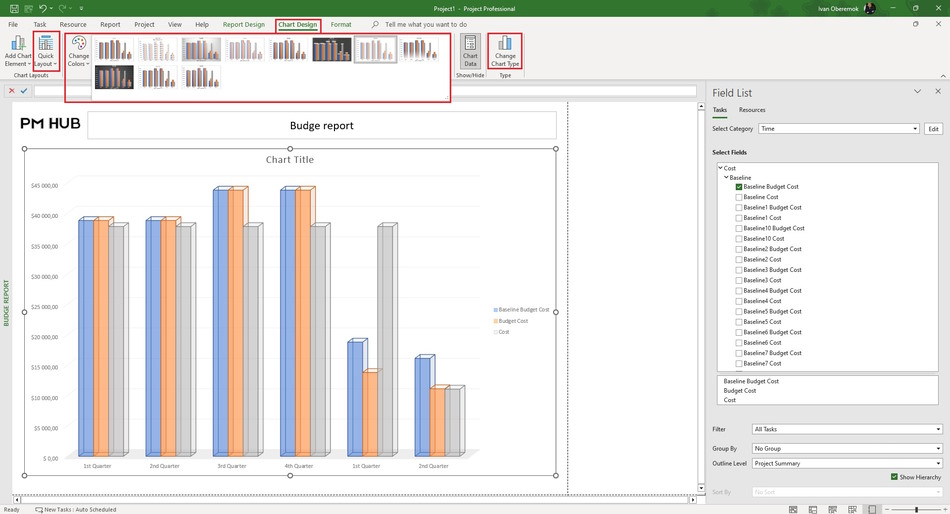Screen dimensions: 950x514
Task: Open the File menu
Action: pyautogui.click(x=13, y=24)
